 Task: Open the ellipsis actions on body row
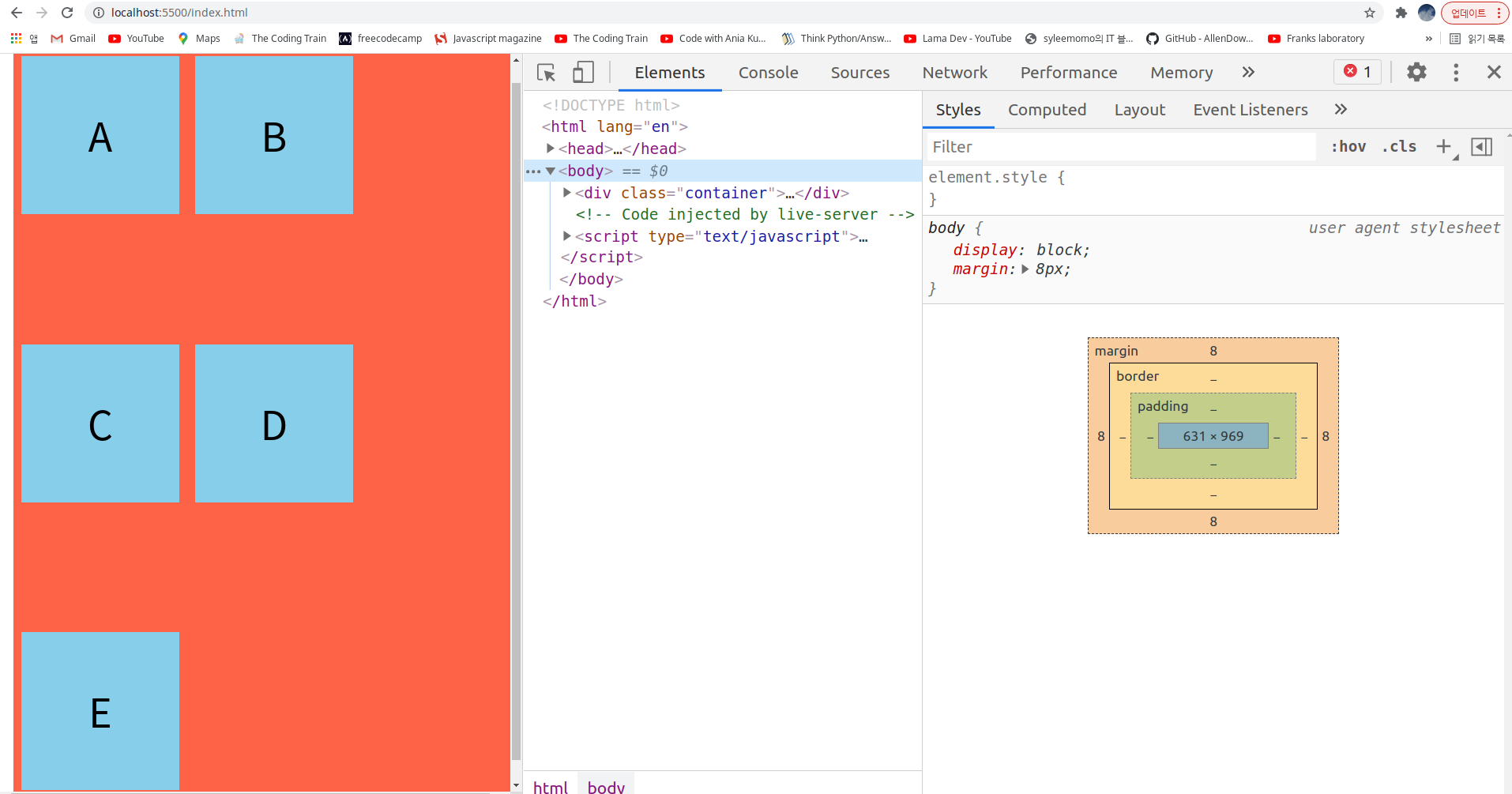[x=533, y=171]
